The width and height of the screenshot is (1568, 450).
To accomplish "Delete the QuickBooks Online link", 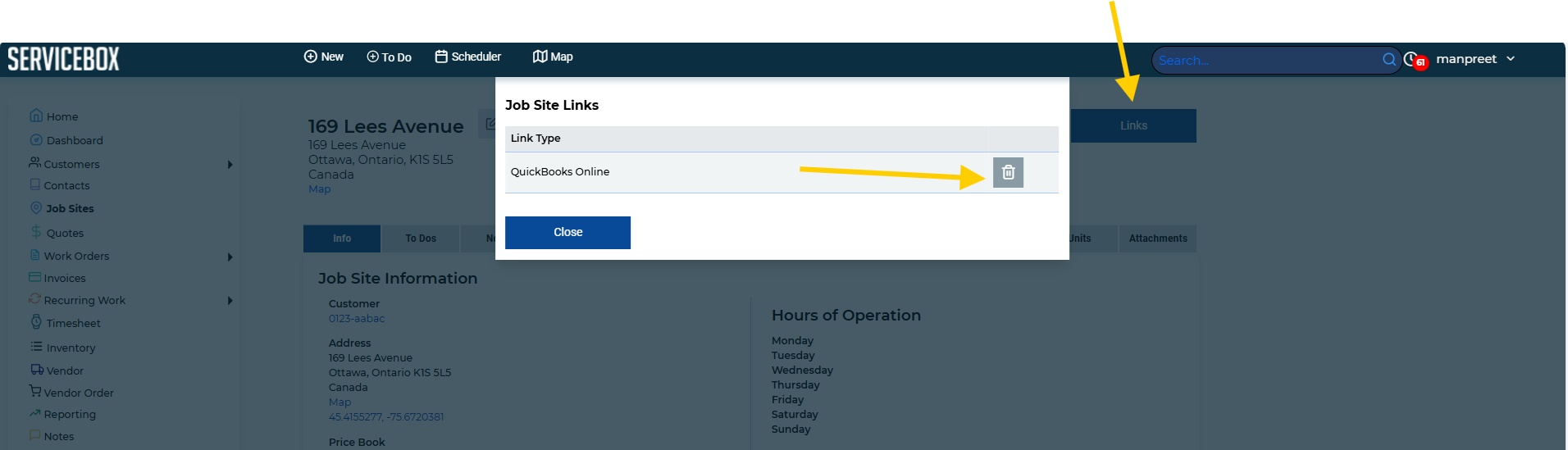I will pos(1008,172).
